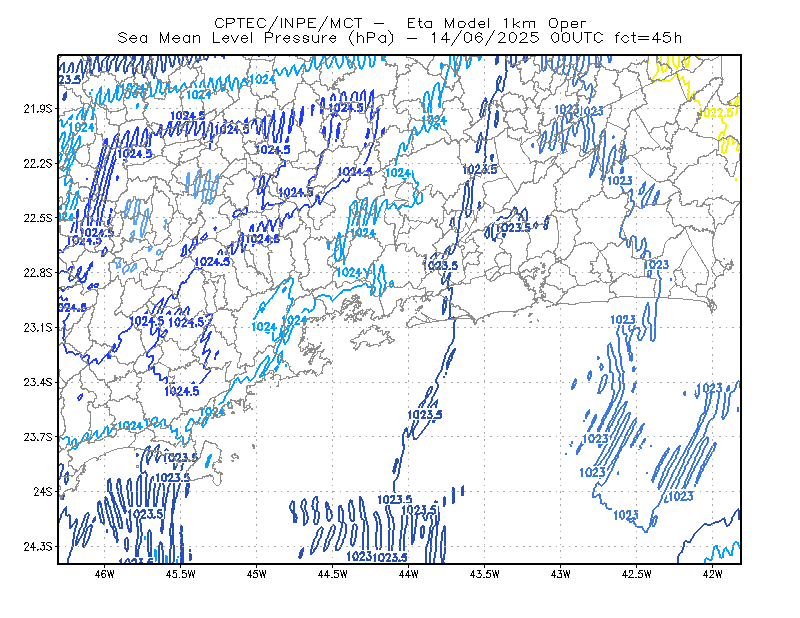Click the 21.9S latitude axis label
Screen dimensions: 800x618
38,109
